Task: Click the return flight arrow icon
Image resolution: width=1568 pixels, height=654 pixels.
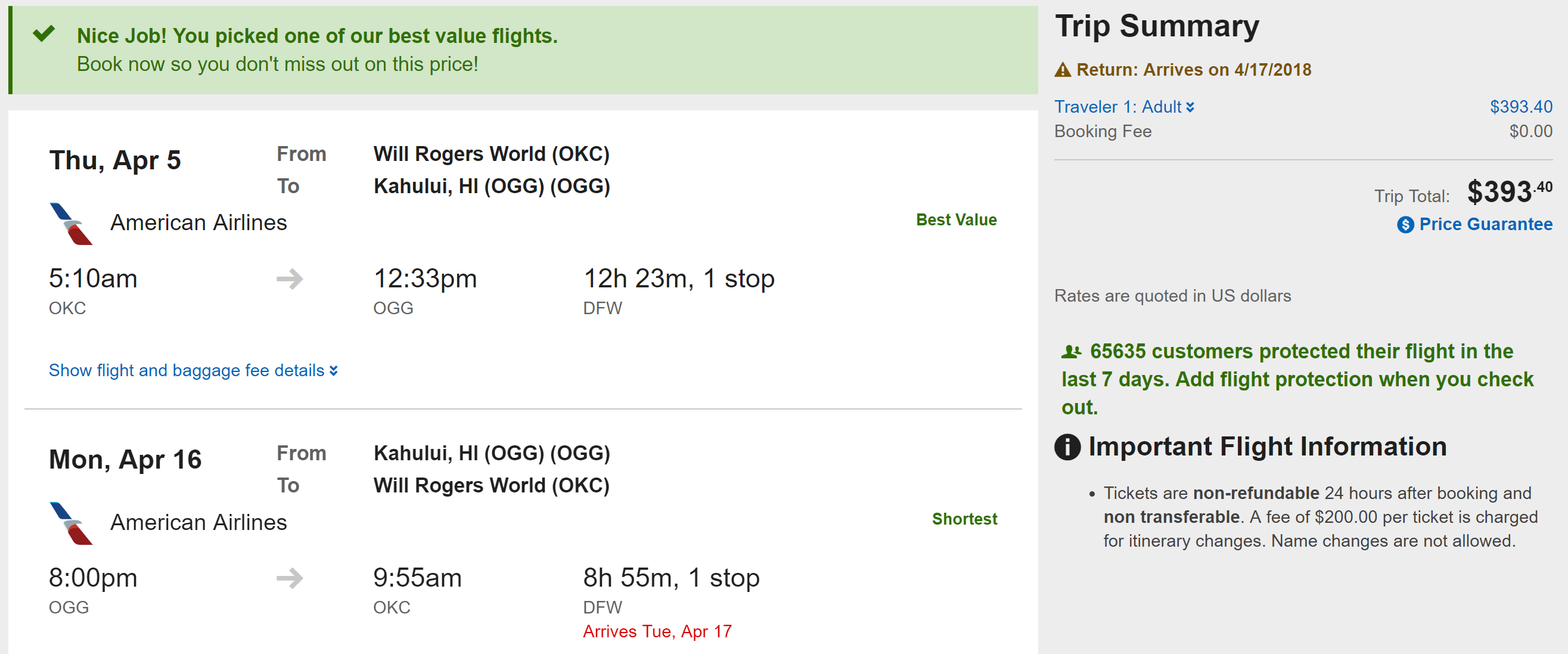Action: click(x=290, y=578)
